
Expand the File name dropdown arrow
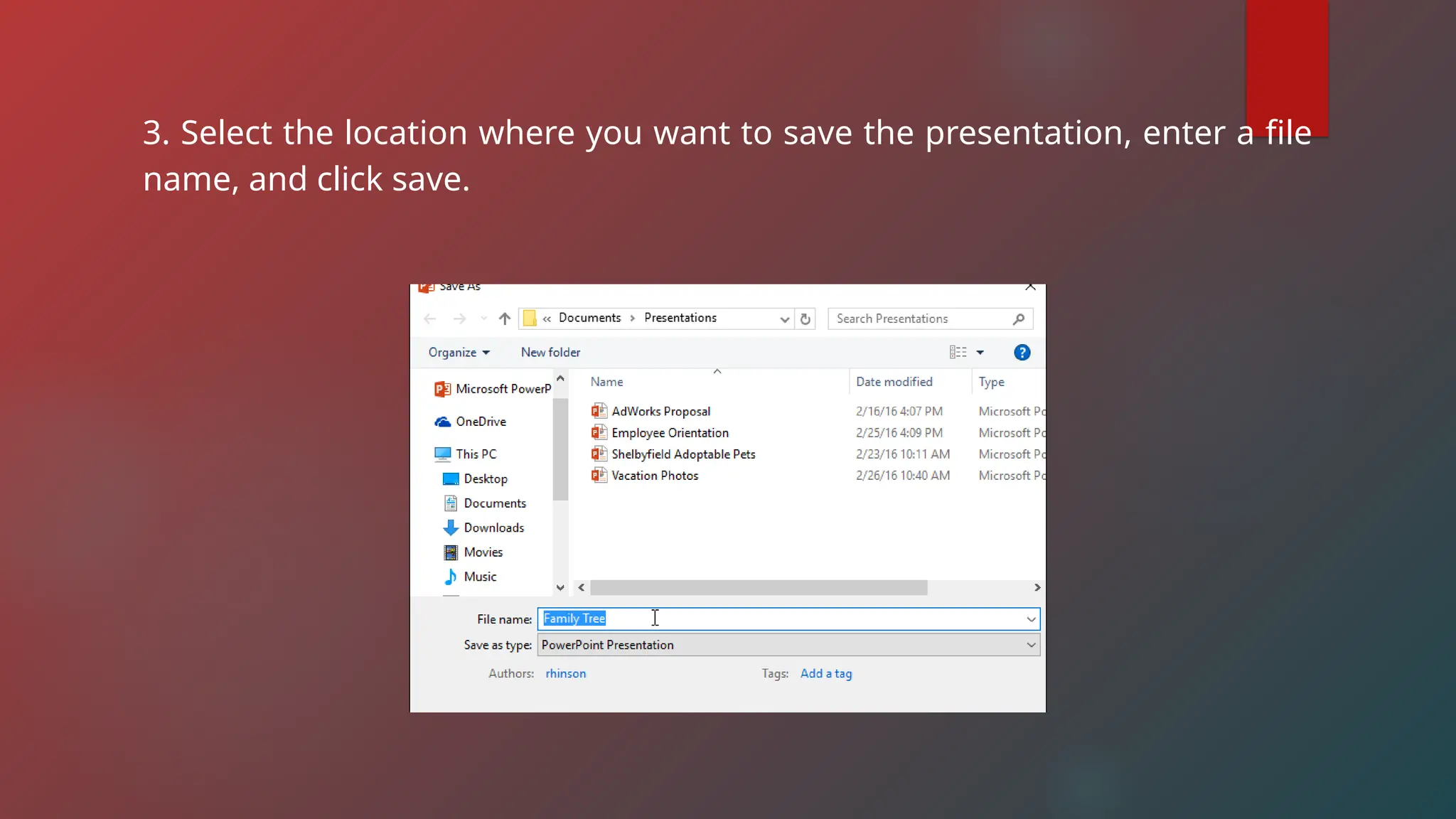1031,619
